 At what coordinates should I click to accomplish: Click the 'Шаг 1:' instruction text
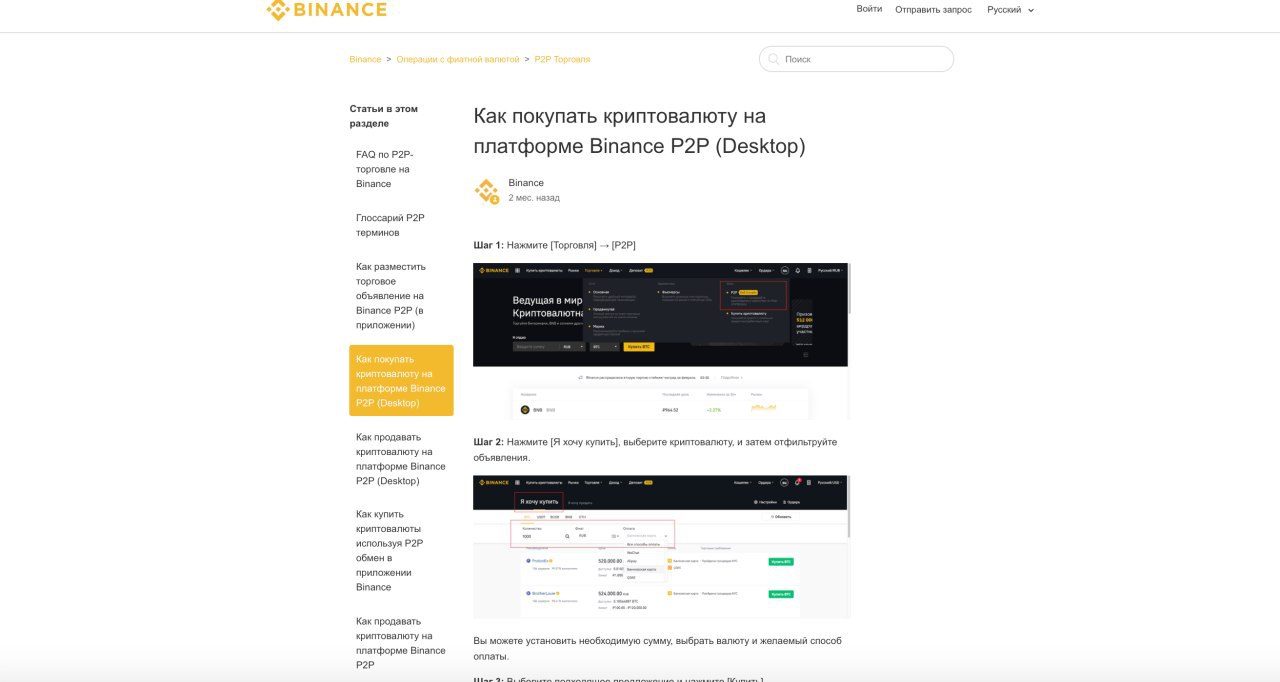click(555, 245)
